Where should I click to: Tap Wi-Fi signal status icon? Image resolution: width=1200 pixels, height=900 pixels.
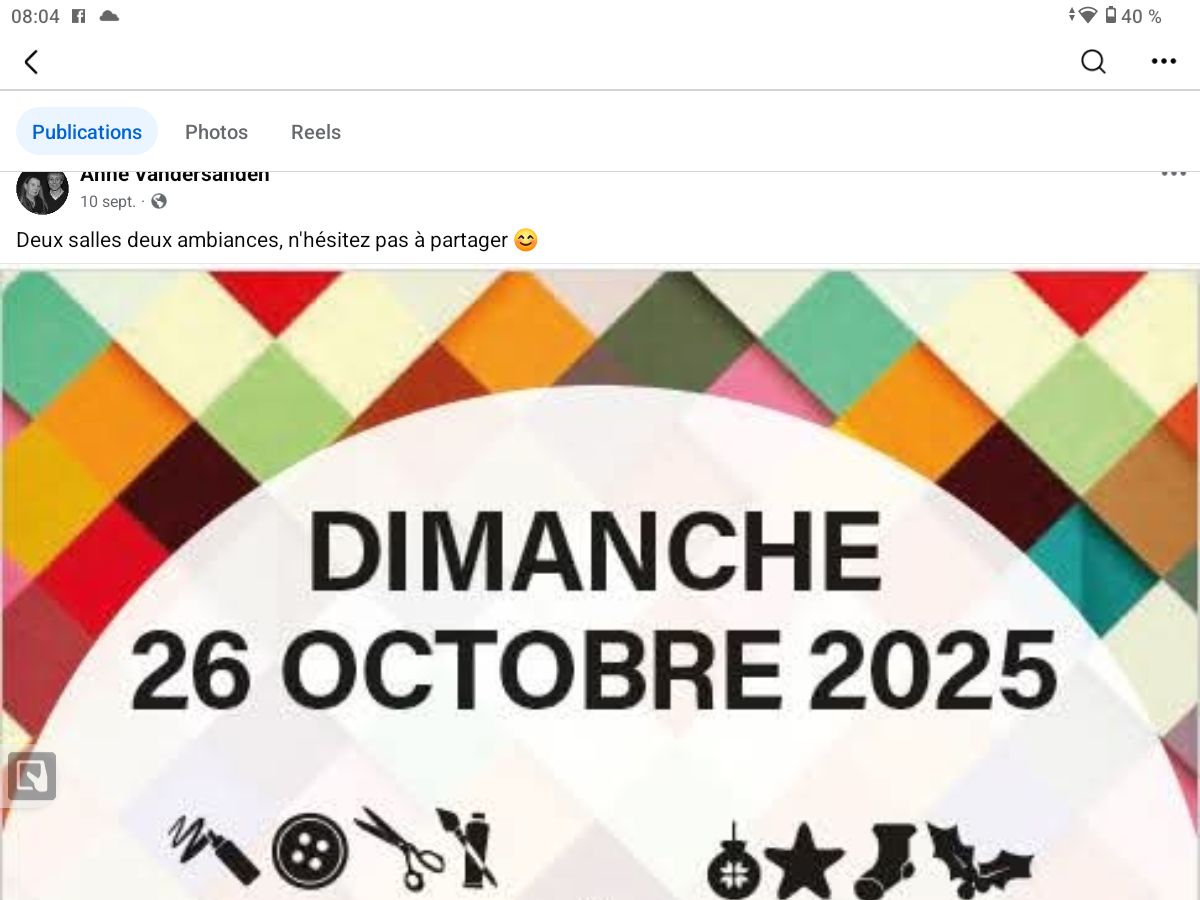[x=1087, y=16]
